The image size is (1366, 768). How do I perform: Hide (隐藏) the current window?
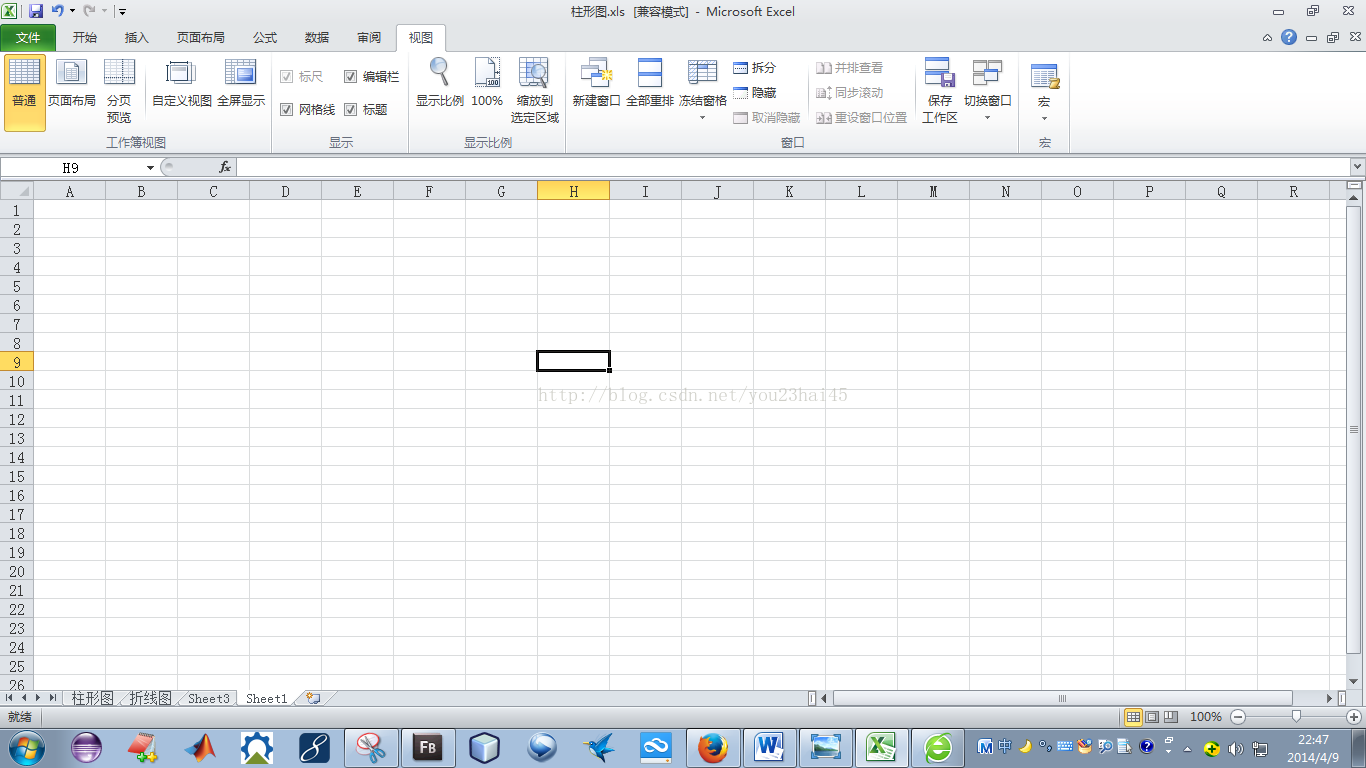(x=755, y=93)
